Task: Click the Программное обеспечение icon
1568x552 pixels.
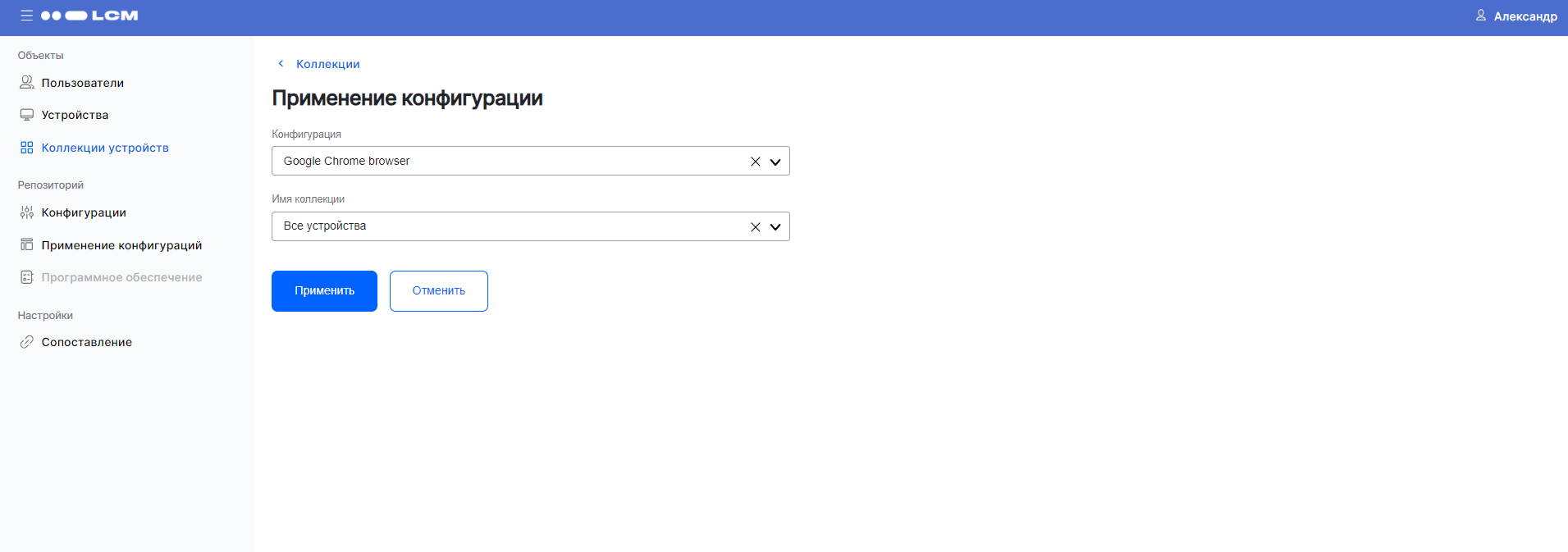Action: (x=25, y=276)
